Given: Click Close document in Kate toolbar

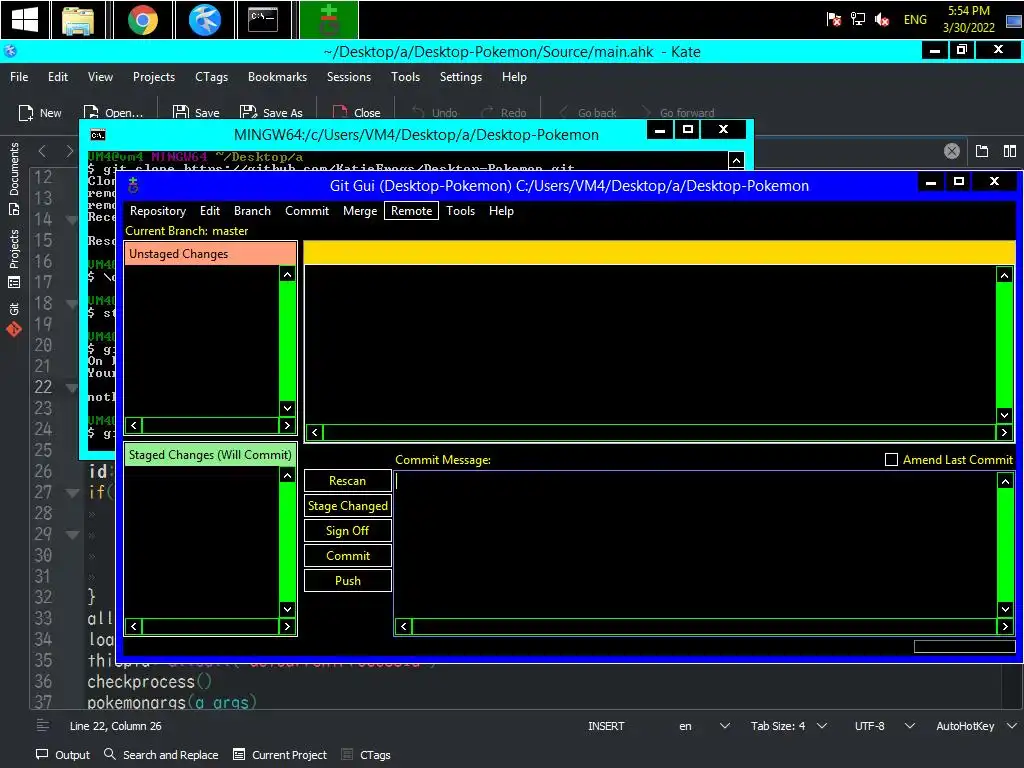Looking at the screenshot, I should (x=357, y=113).
